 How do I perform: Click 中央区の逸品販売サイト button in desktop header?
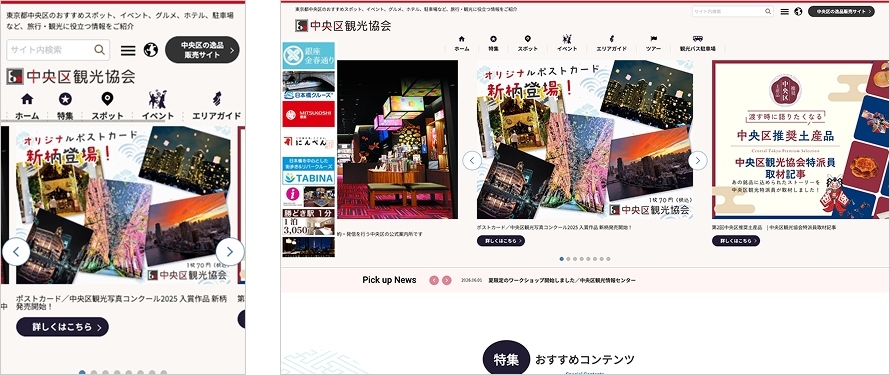[841, 11]
